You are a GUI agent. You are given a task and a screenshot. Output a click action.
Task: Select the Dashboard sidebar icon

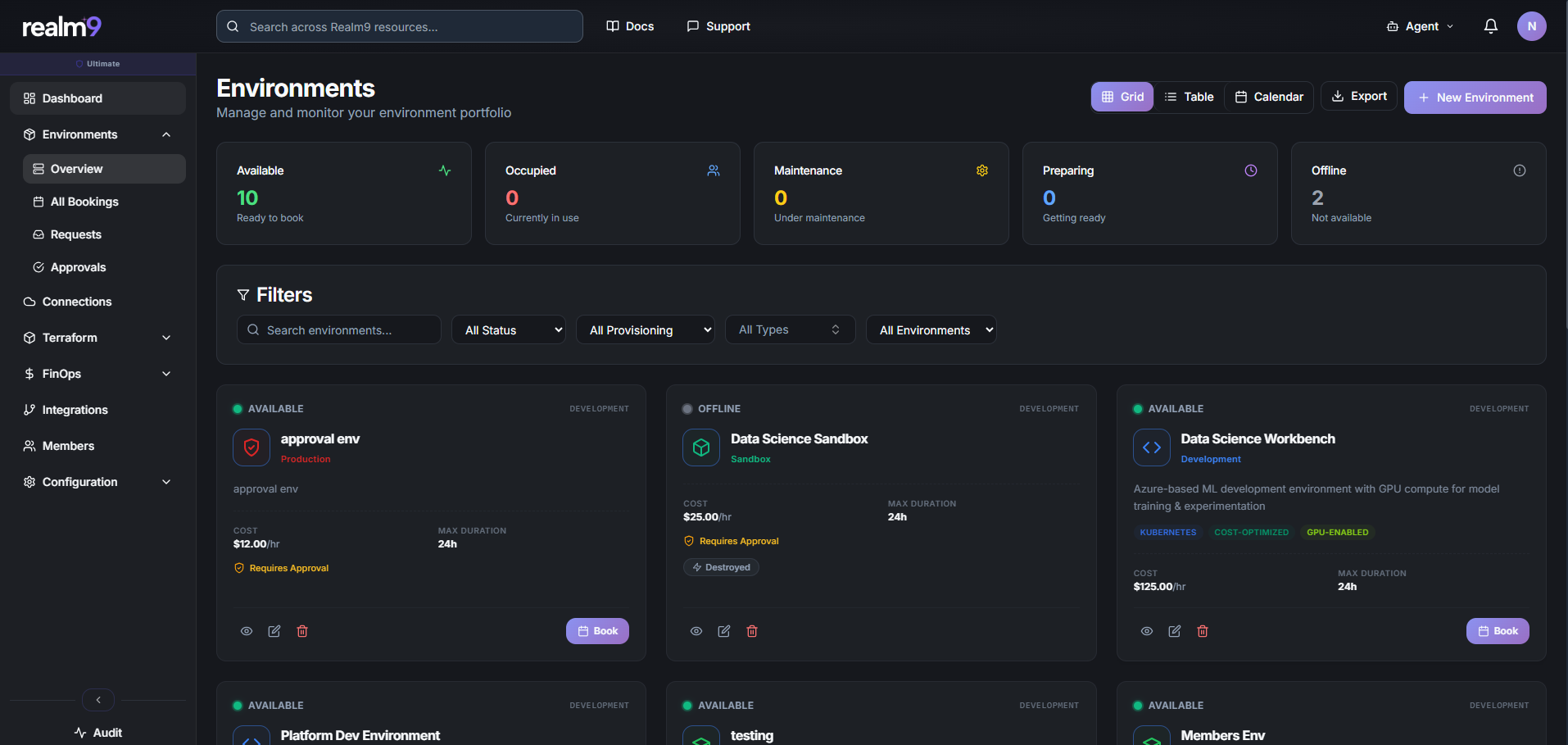(x=28, y=98)
